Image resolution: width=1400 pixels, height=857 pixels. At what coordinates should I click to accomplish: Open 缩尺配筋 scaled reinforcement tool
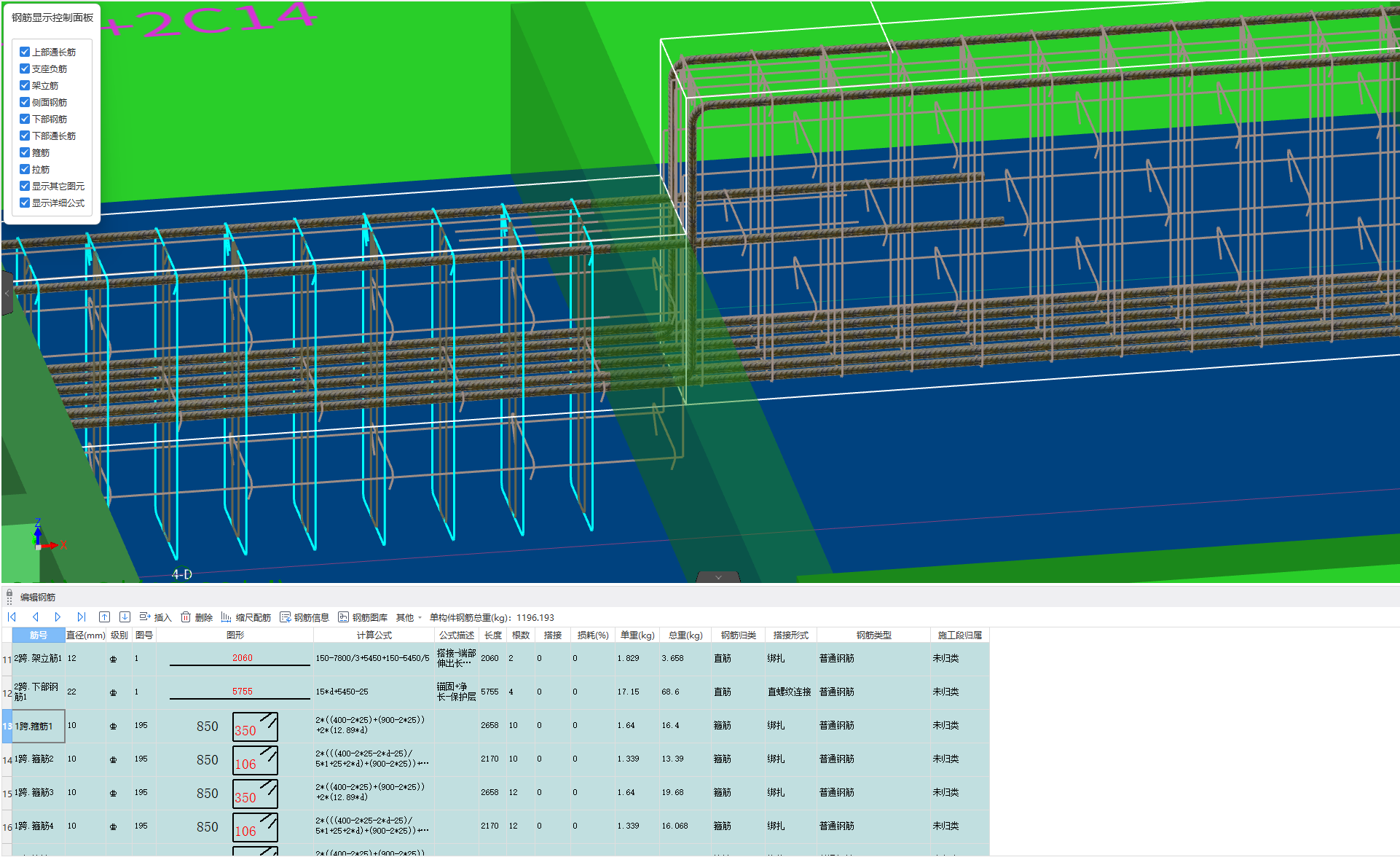tap(245, 617)
